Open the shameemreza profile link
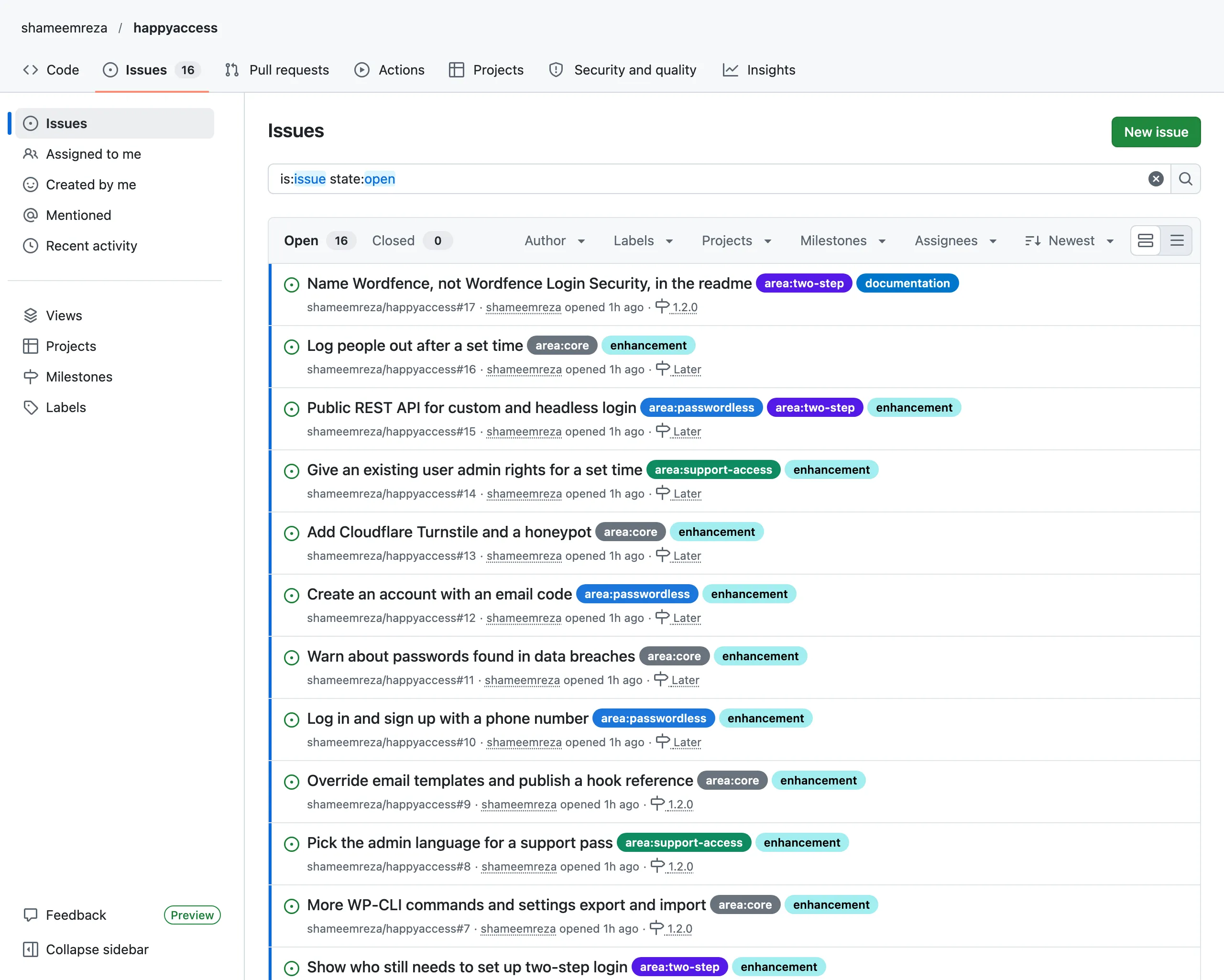 64,28
